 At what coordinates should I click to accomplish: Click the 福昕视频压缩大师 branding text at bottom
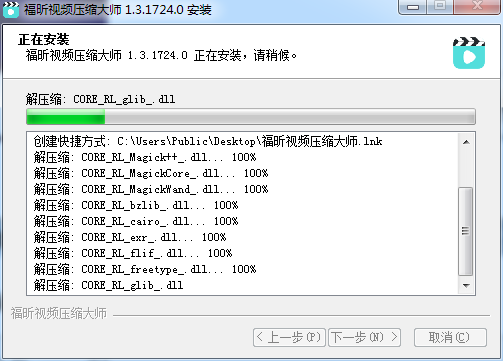click(59, 314)
